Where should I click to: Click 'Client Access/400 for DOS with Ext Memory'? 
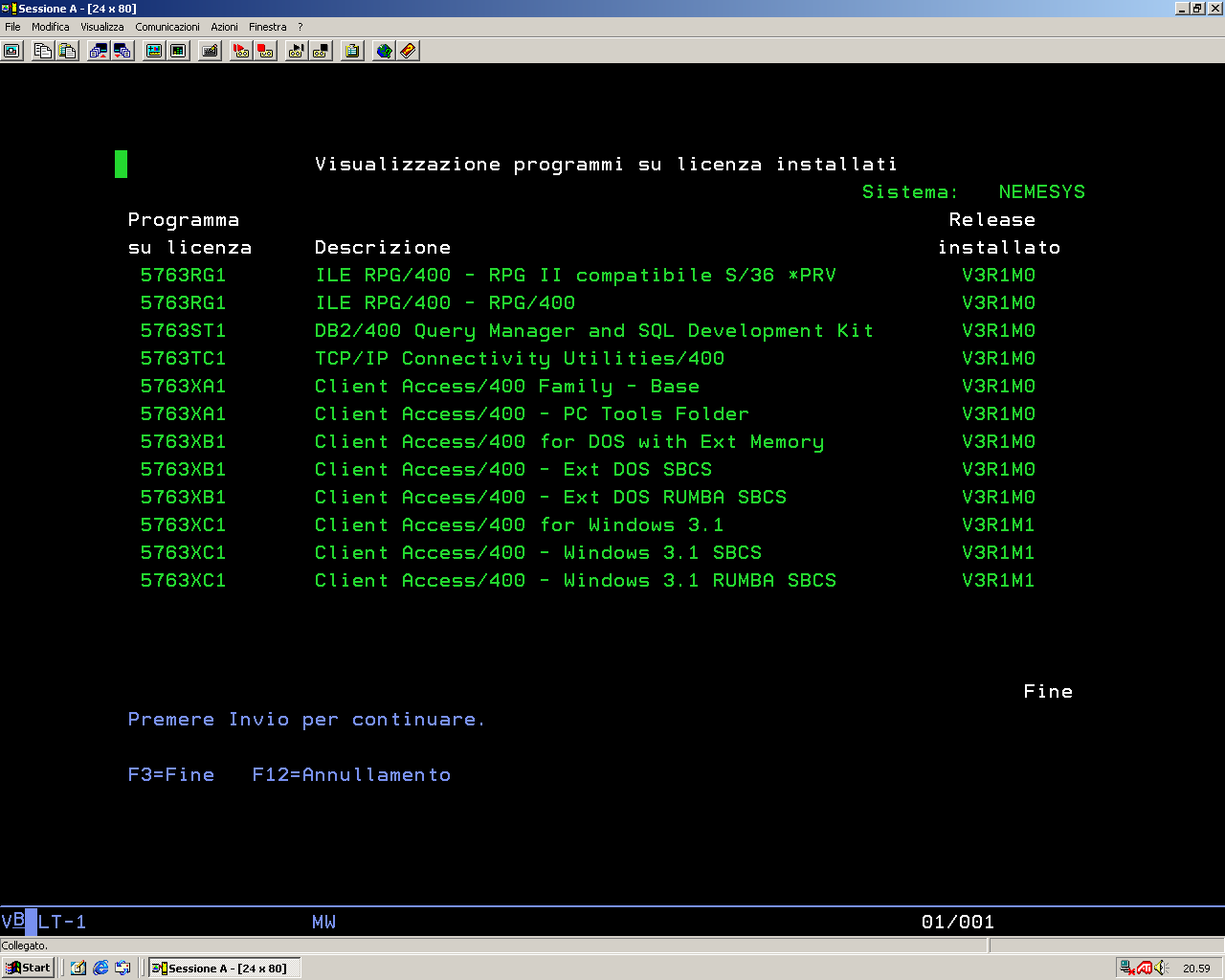569,442
